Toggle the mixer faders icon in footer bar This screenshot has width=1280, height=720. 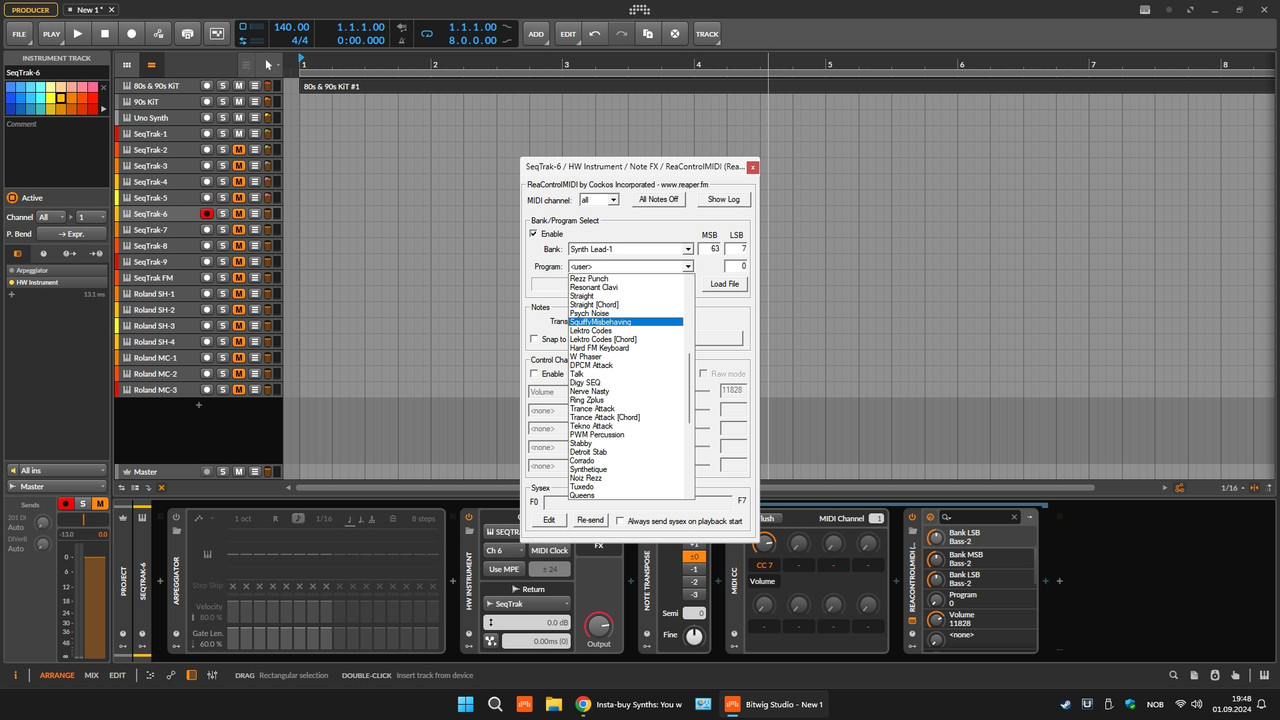tap(212, 675)
